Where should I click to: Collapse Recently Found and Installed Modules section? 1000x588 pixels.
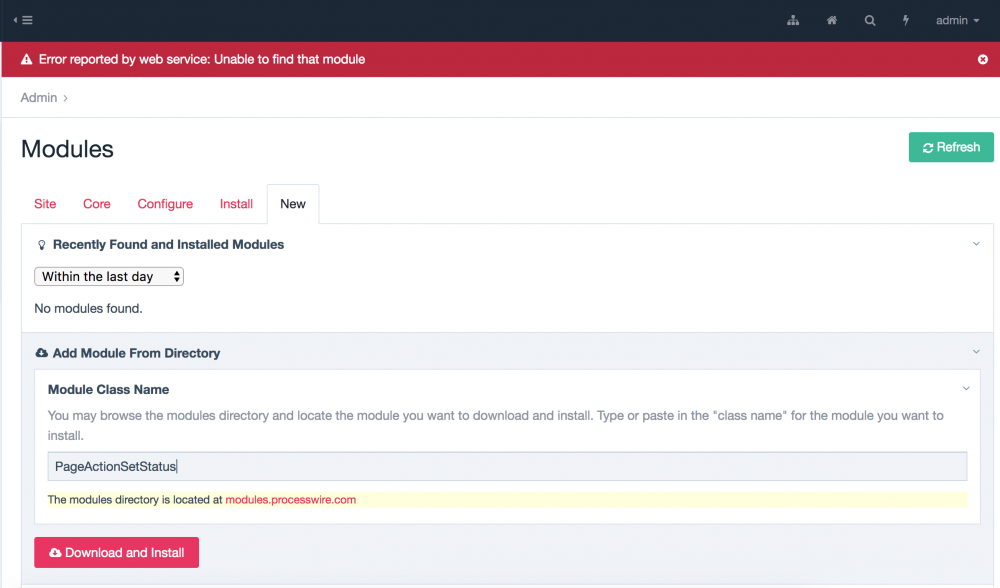coord(976,243)
